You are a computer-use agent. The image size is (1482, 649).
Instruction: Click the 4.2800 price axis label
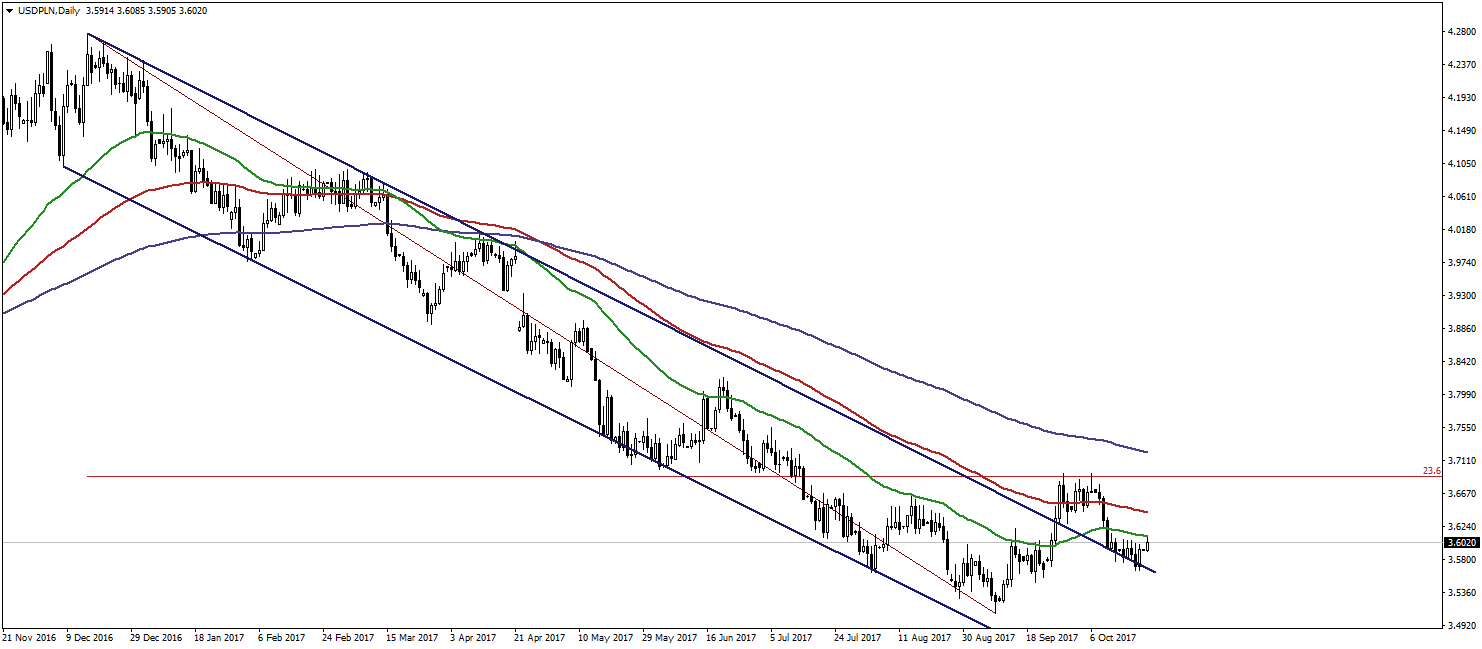pyautogui.click(x=1461, y=32)
